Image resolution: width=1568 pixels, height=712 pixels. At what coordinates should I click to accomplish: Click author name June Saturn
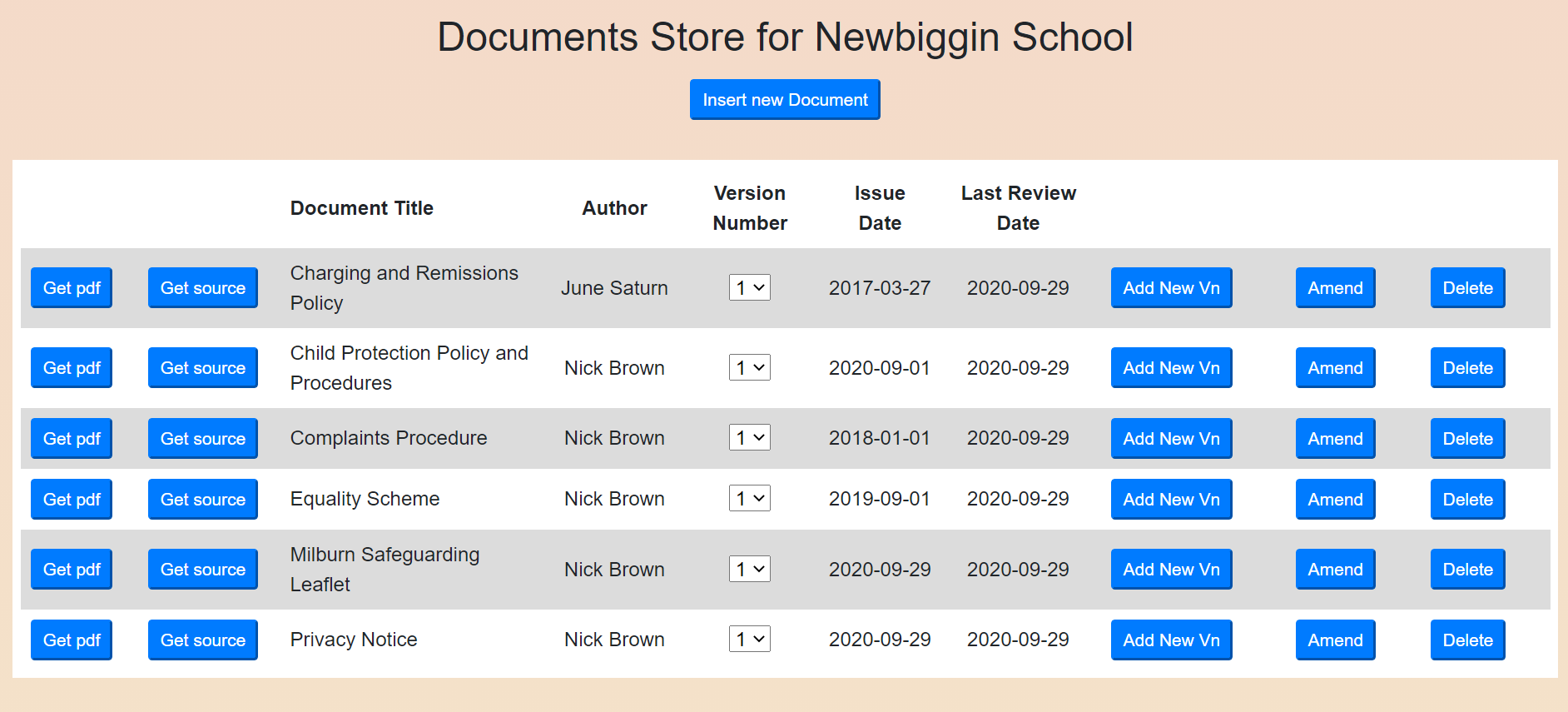pos(614,288)
